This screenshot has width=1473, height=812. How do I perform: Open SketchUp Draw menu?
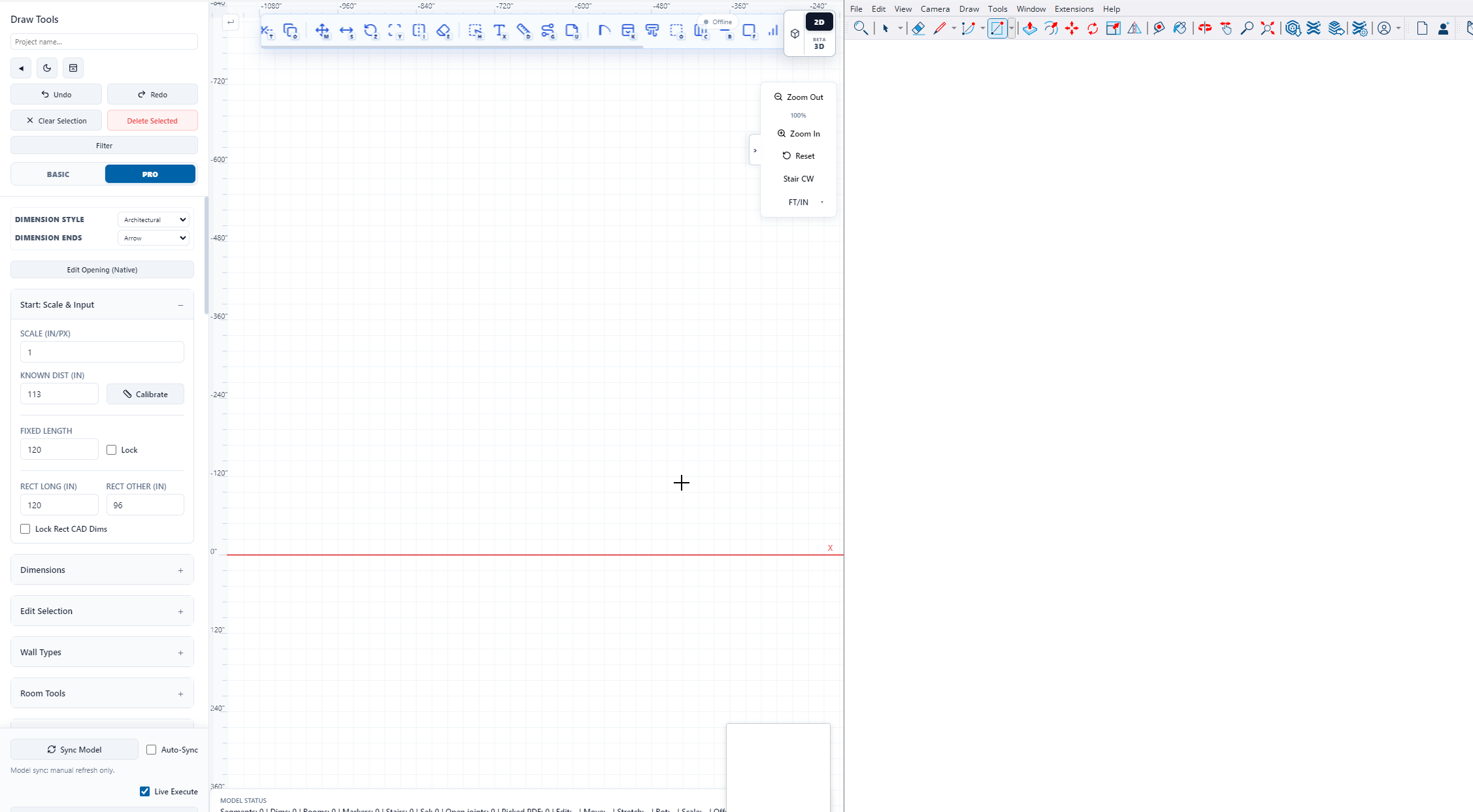[x=969, y=9]
